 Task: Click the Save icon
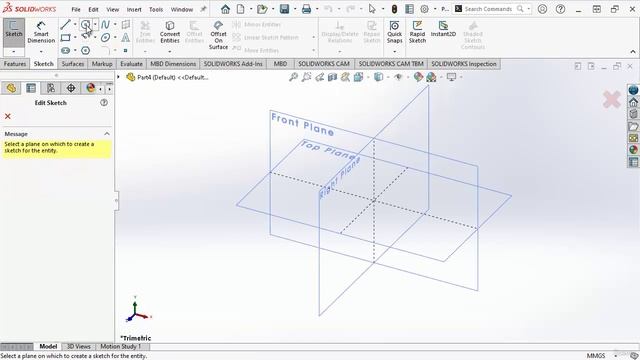[x=284, y=9]
